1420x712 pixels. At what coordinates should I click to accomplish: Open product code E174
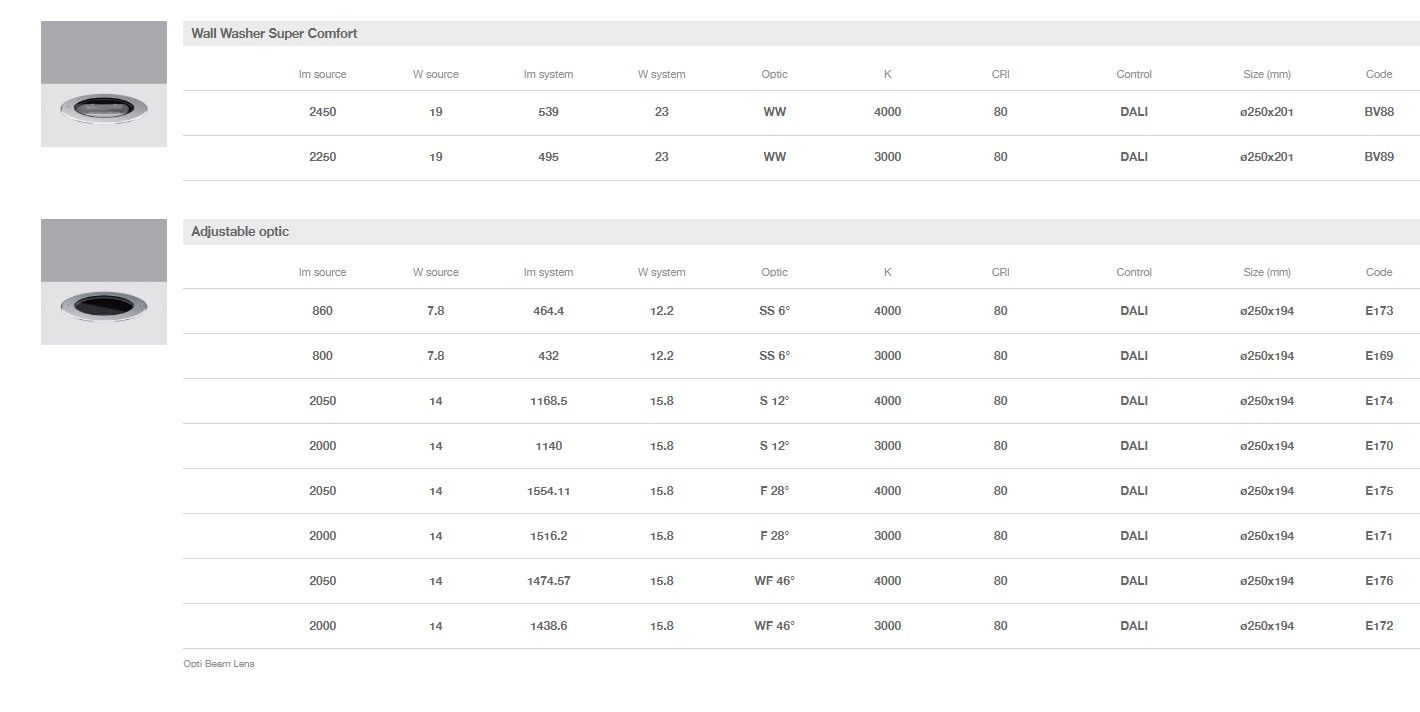pyautogui.click(x=1378, y=401)
